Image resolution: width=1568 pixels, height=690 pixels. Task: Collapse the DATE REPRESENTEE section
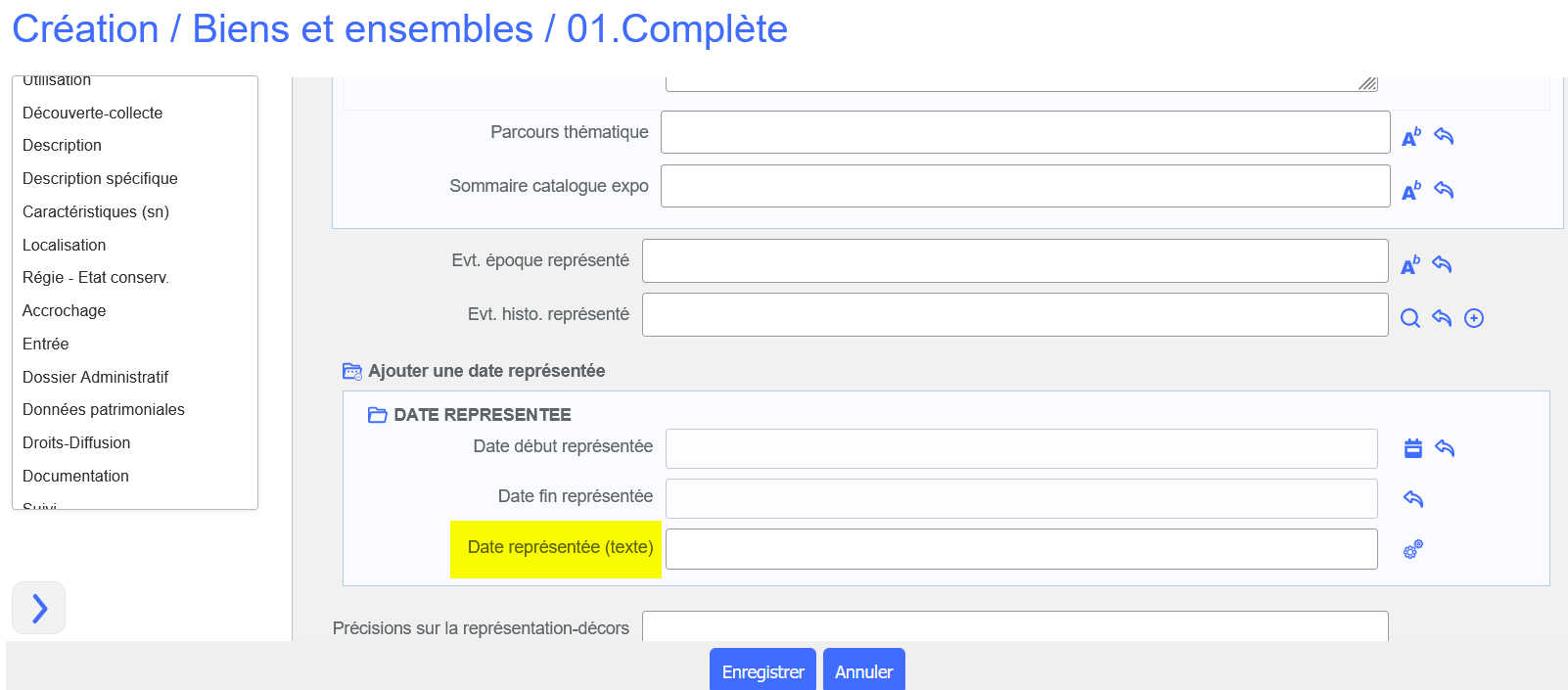pos(377,415)
